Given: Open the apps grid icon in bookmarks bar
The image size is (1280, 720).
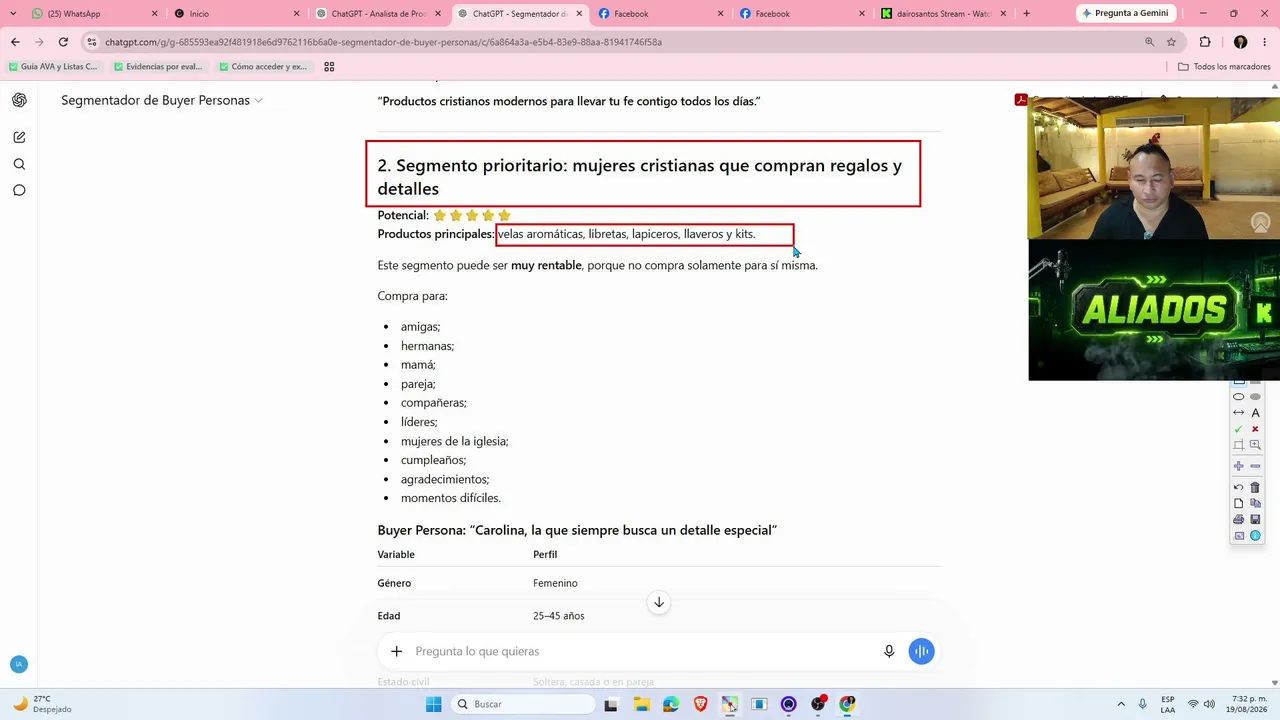Looking at the screenshot, I should 329,67.
